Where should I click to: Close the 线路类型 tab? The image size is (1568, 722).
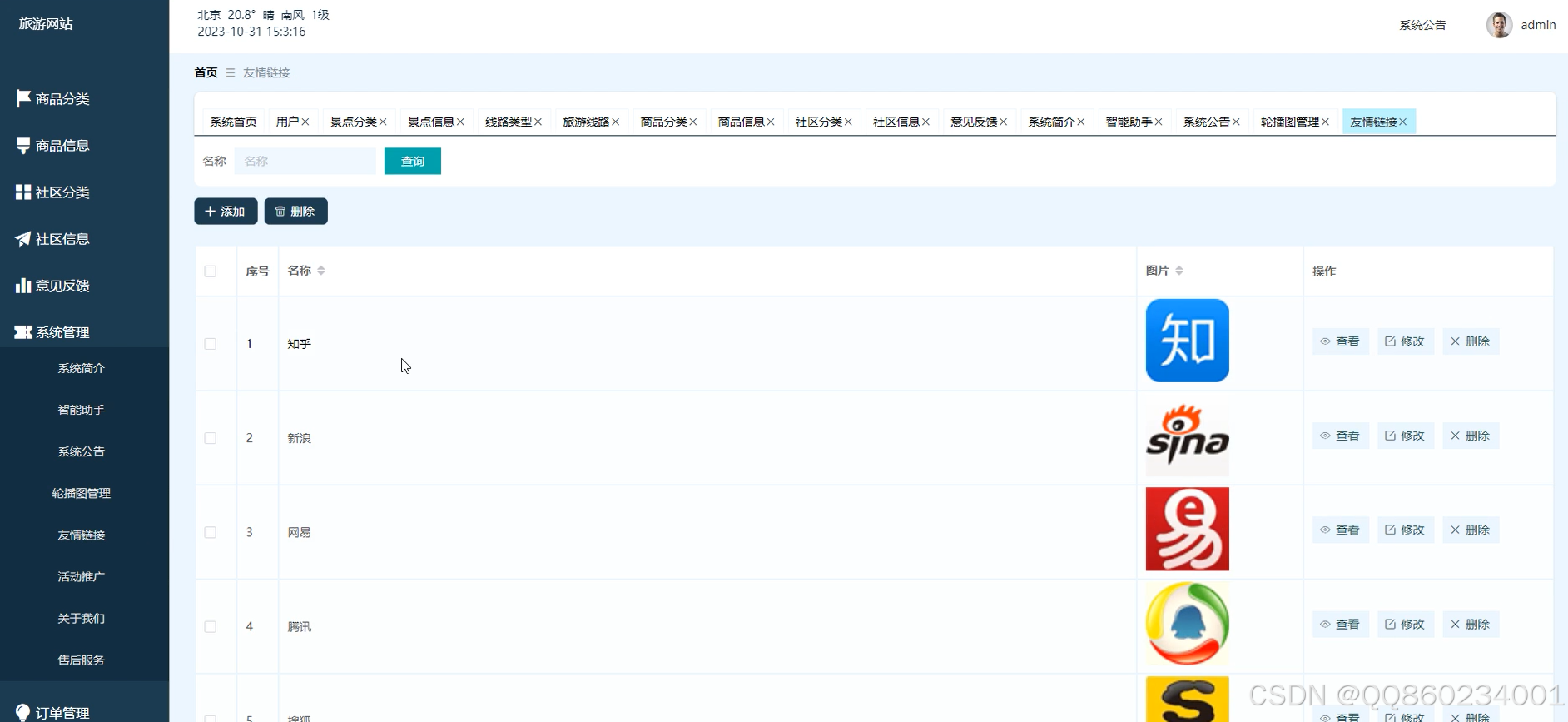click(x=538, y=122)
